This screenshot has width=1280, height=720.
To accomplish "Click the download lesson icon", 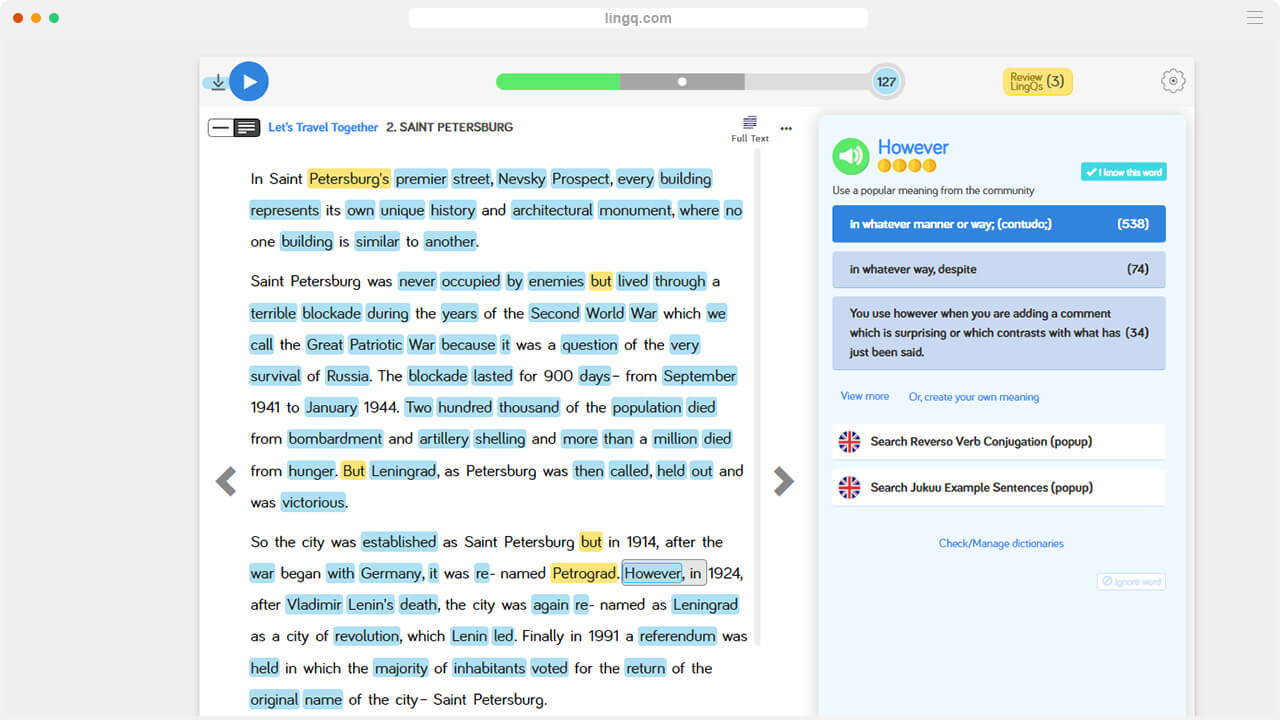I will click(217, 82).
